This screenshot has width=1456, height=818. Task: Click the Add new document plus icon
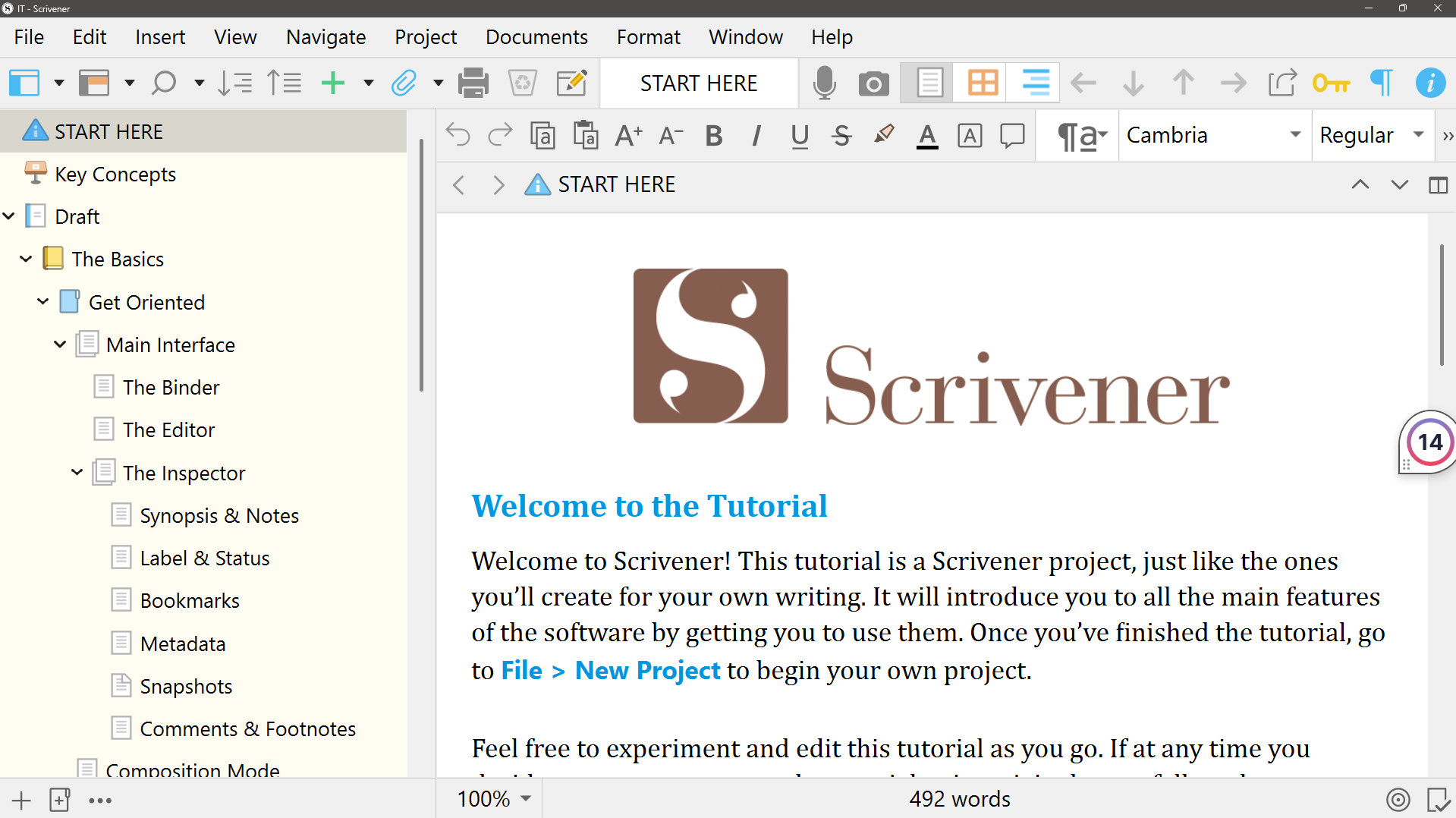click(333, 82)
